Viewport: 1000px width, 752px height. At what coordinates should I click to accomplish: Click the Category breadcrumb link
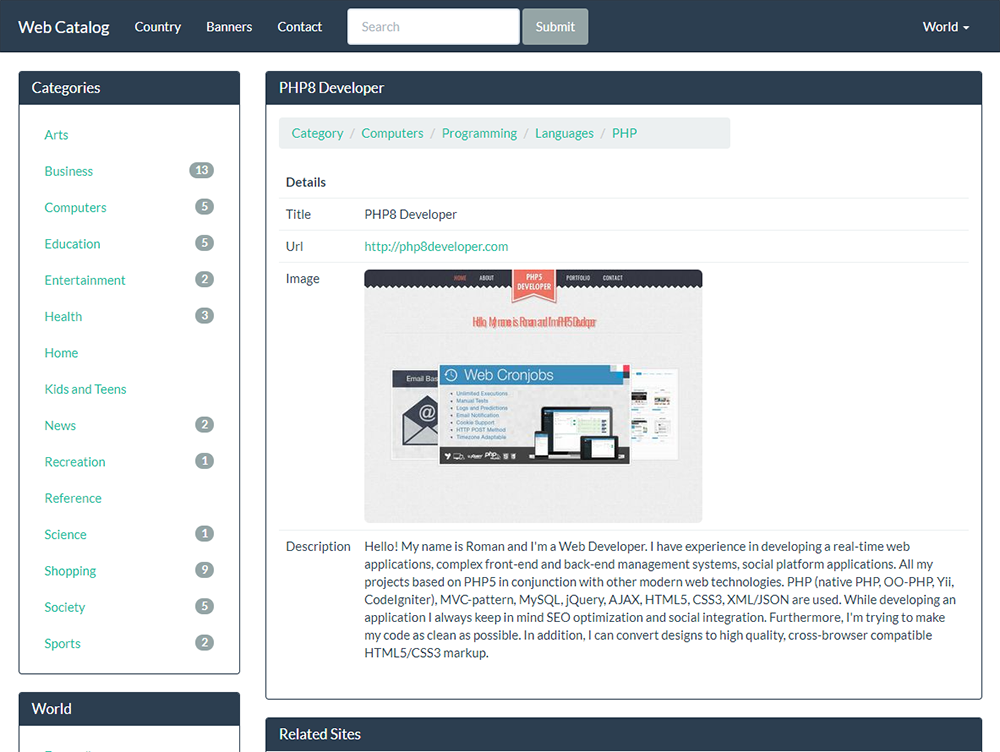pos(317,132)
